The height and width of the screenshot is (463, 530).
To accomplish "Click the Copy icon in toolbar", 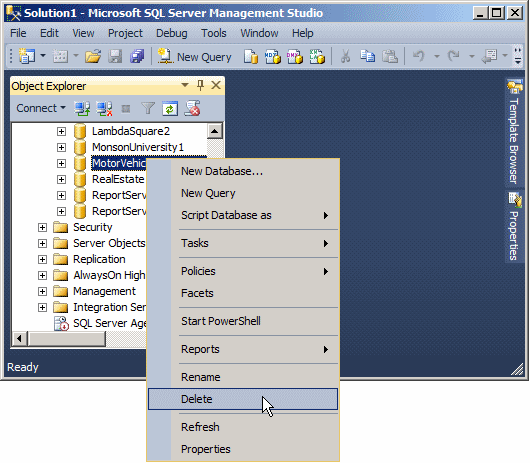I will tap(367, 56).
